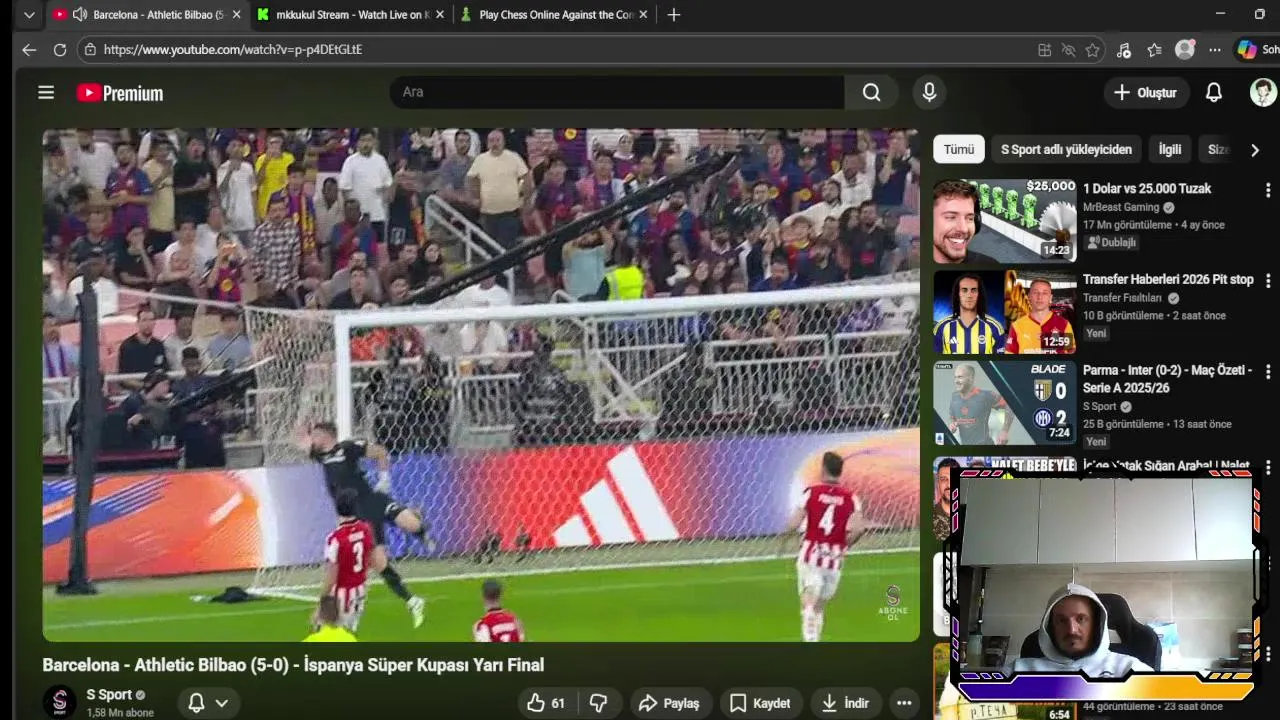Like the video (61 likes)
This screenshot has width=1280, height=720.
coord(546,703)
